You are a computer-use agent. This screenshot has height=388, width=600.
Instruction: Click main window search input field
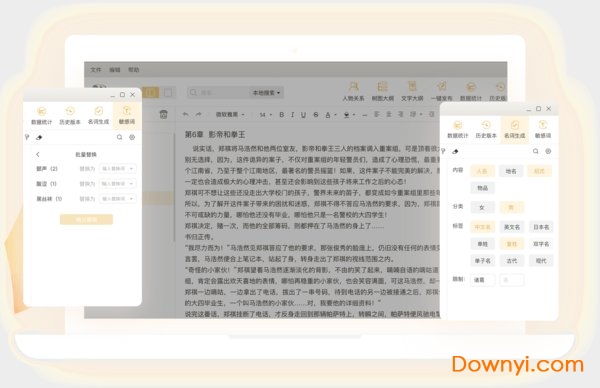(218, 93)
